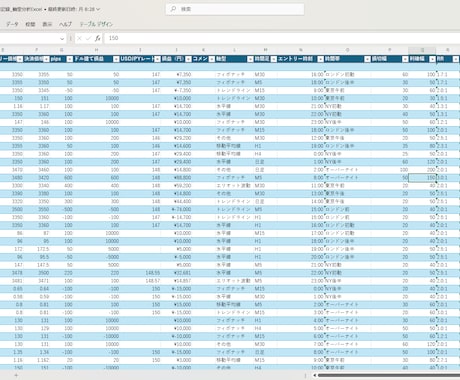Screen dimensions: 460x380
Task: Click the formula bar confirm checkmark icon
Action: pos(88,38)
